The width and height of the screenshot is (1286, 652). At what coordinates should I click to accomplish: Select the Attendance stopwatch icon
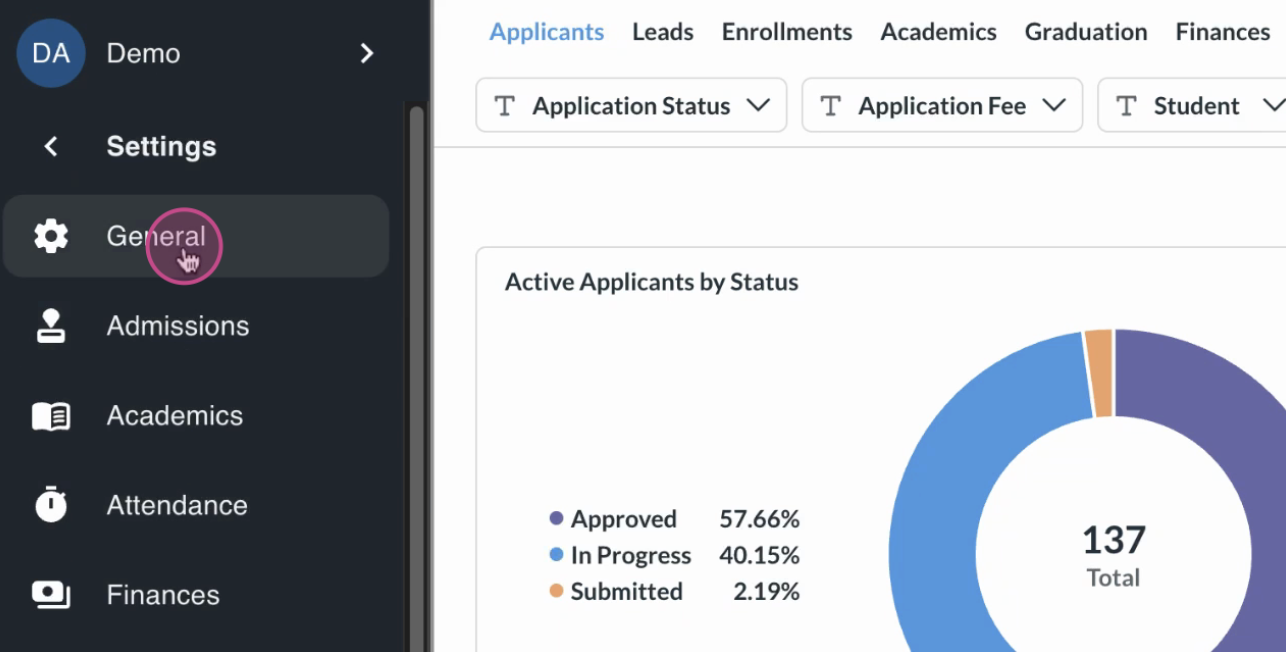[x=51, y=504]
